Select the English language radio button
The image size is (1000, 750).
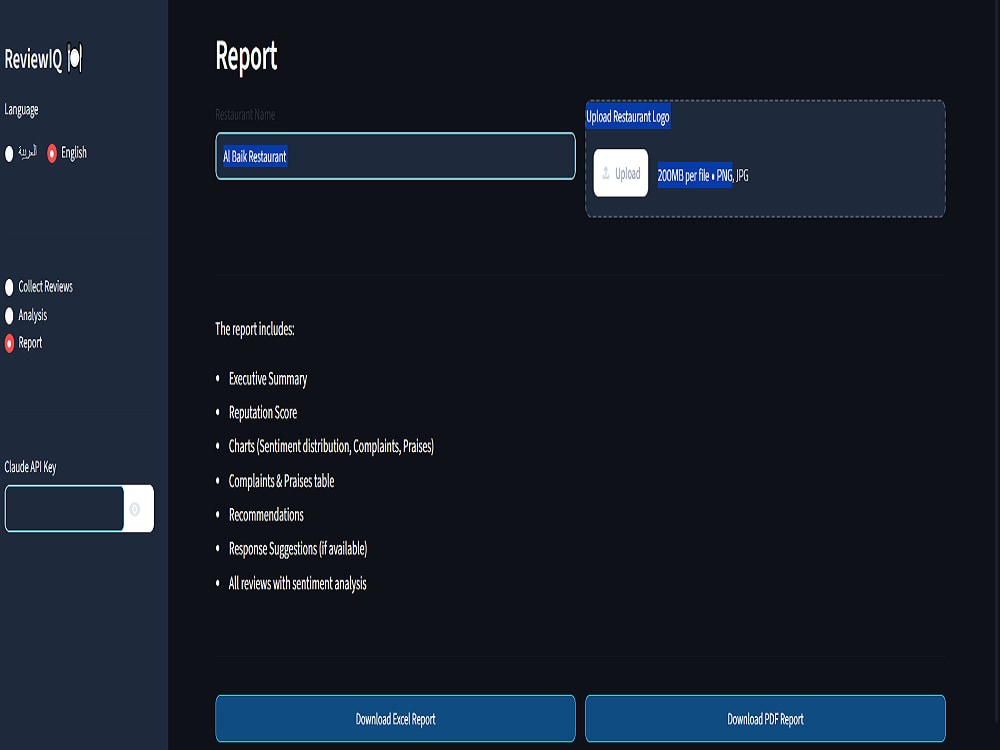coord(52,153)
